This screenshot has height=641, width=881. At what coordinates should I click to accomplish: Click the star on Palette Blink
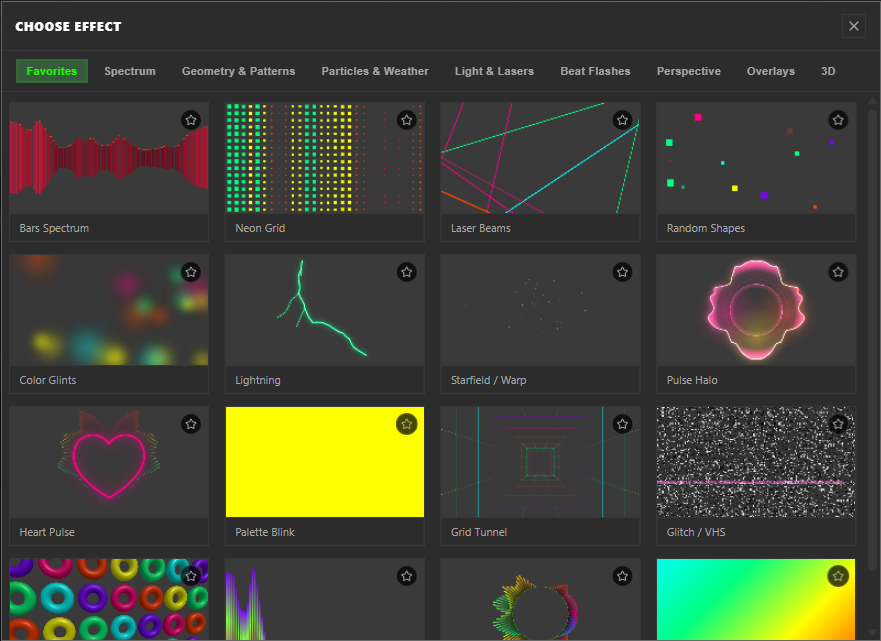407,424
